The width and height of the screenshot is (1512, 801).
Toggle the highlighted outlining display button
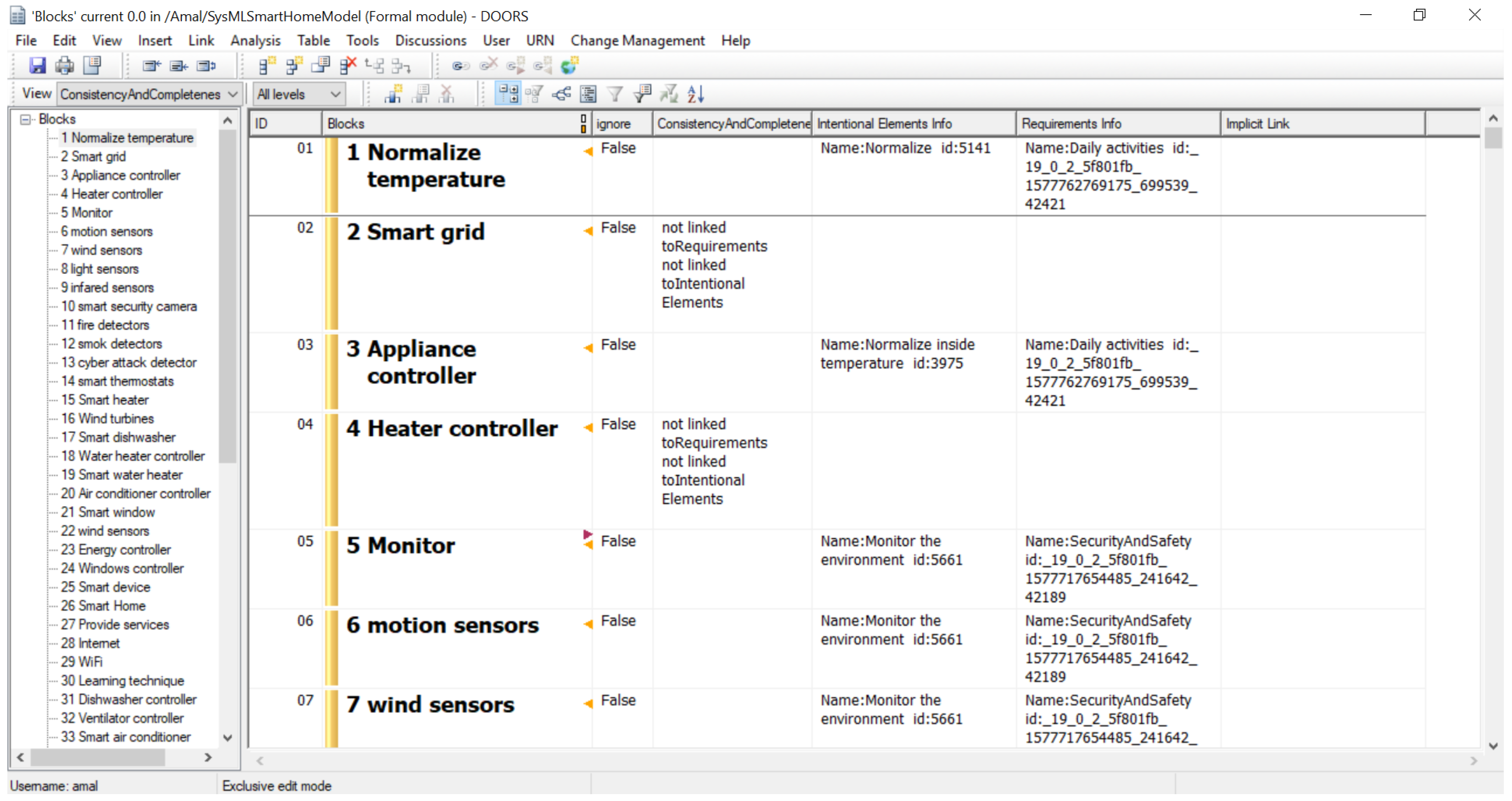coord(508,94)
